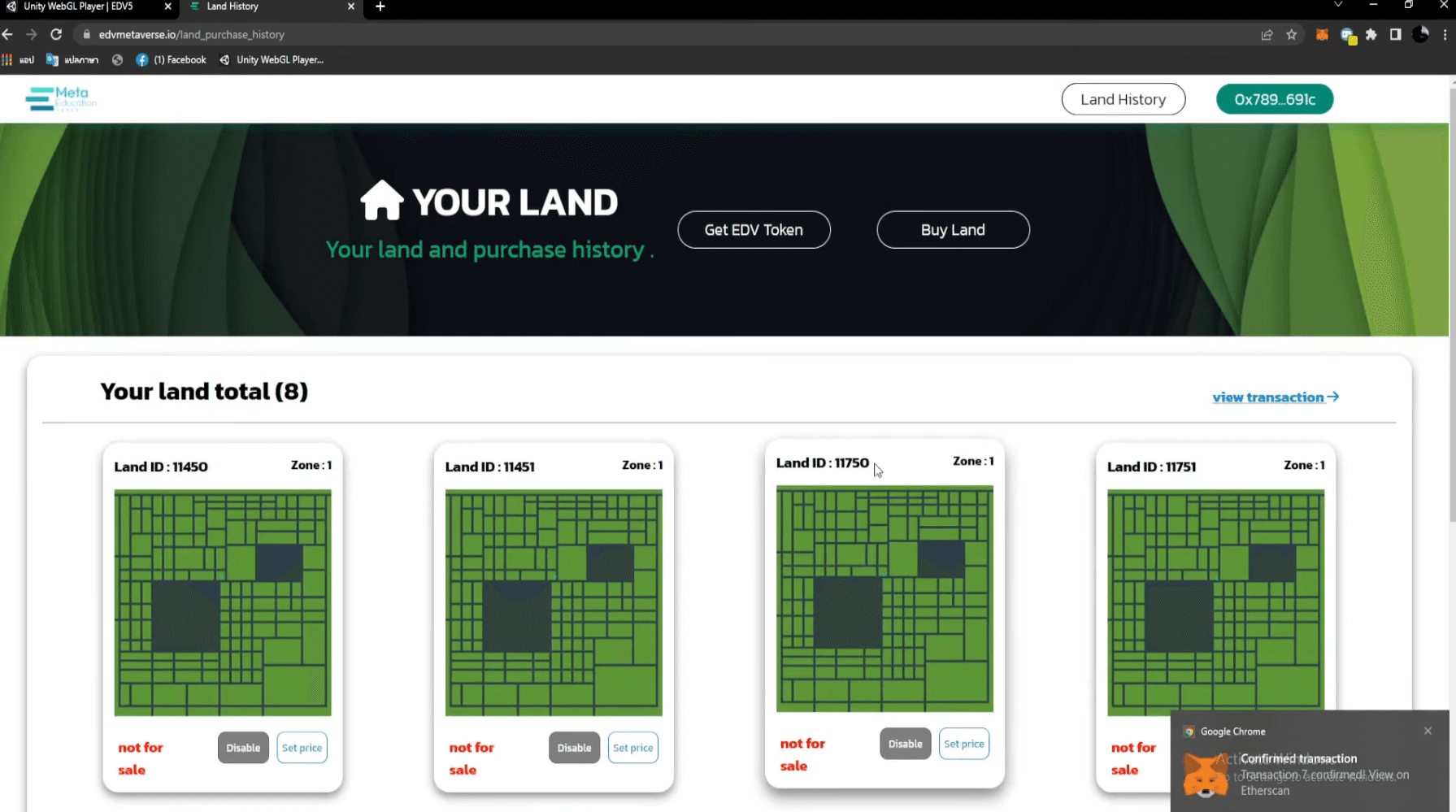1456x812 pixels.
Task: Disable sale for Land ID 11450
Action: (x=243, y=748)
